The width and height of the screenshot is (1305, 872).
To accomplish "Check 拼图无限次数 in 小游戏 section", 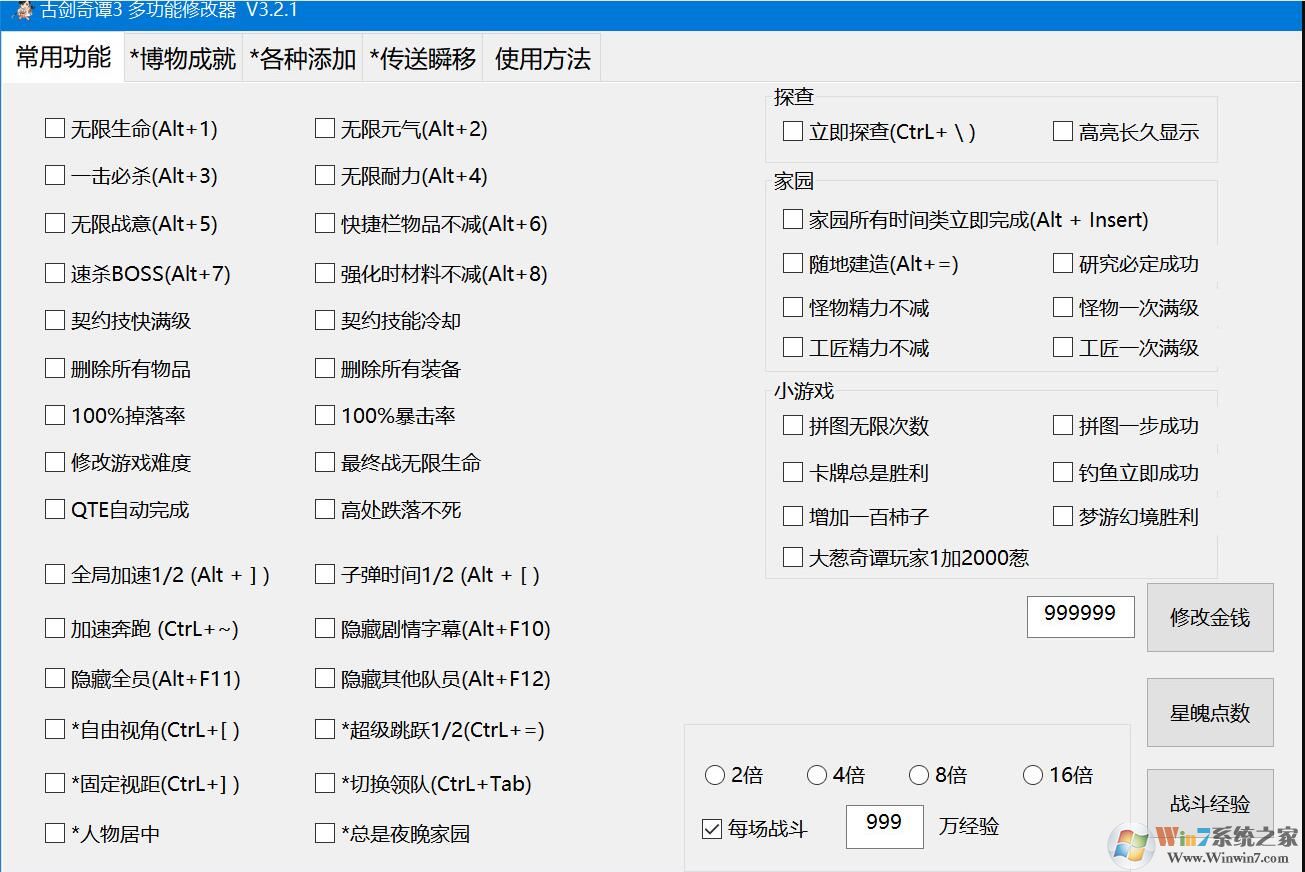I will point(791,425).
